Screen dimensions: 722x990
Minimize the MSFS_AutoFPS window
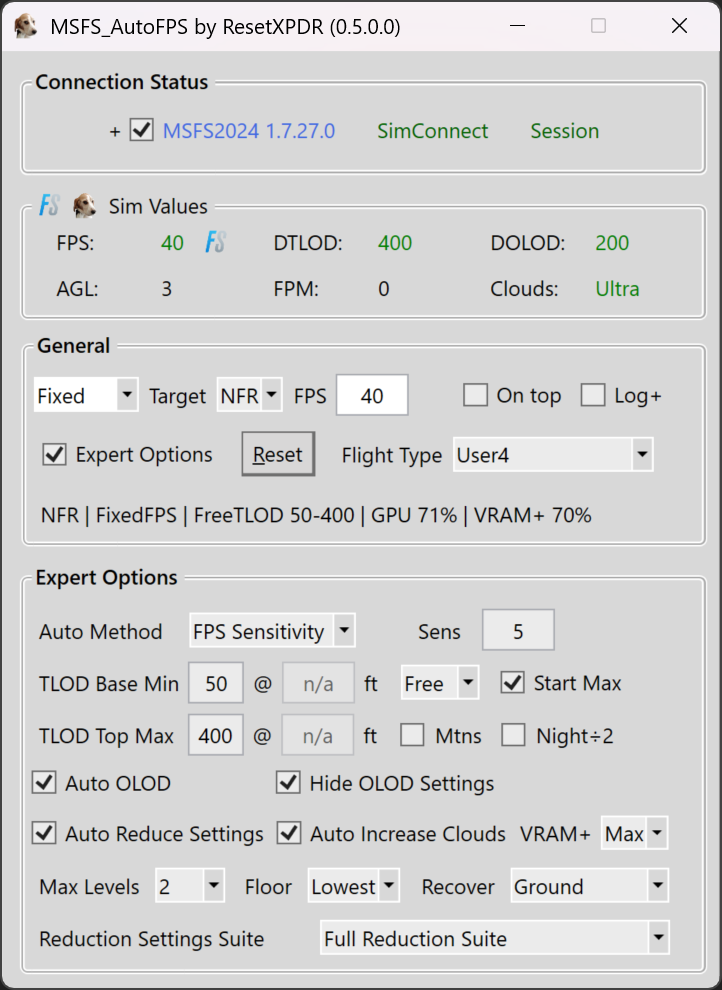pos(518,26)
